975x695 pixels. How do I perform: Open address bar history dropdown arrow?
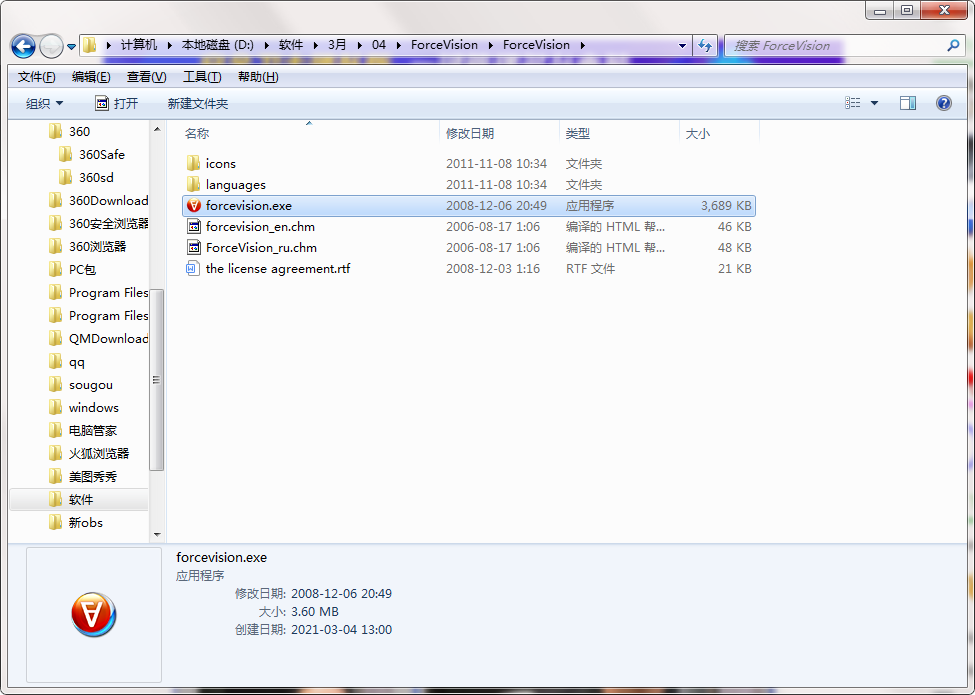(682, 45)
